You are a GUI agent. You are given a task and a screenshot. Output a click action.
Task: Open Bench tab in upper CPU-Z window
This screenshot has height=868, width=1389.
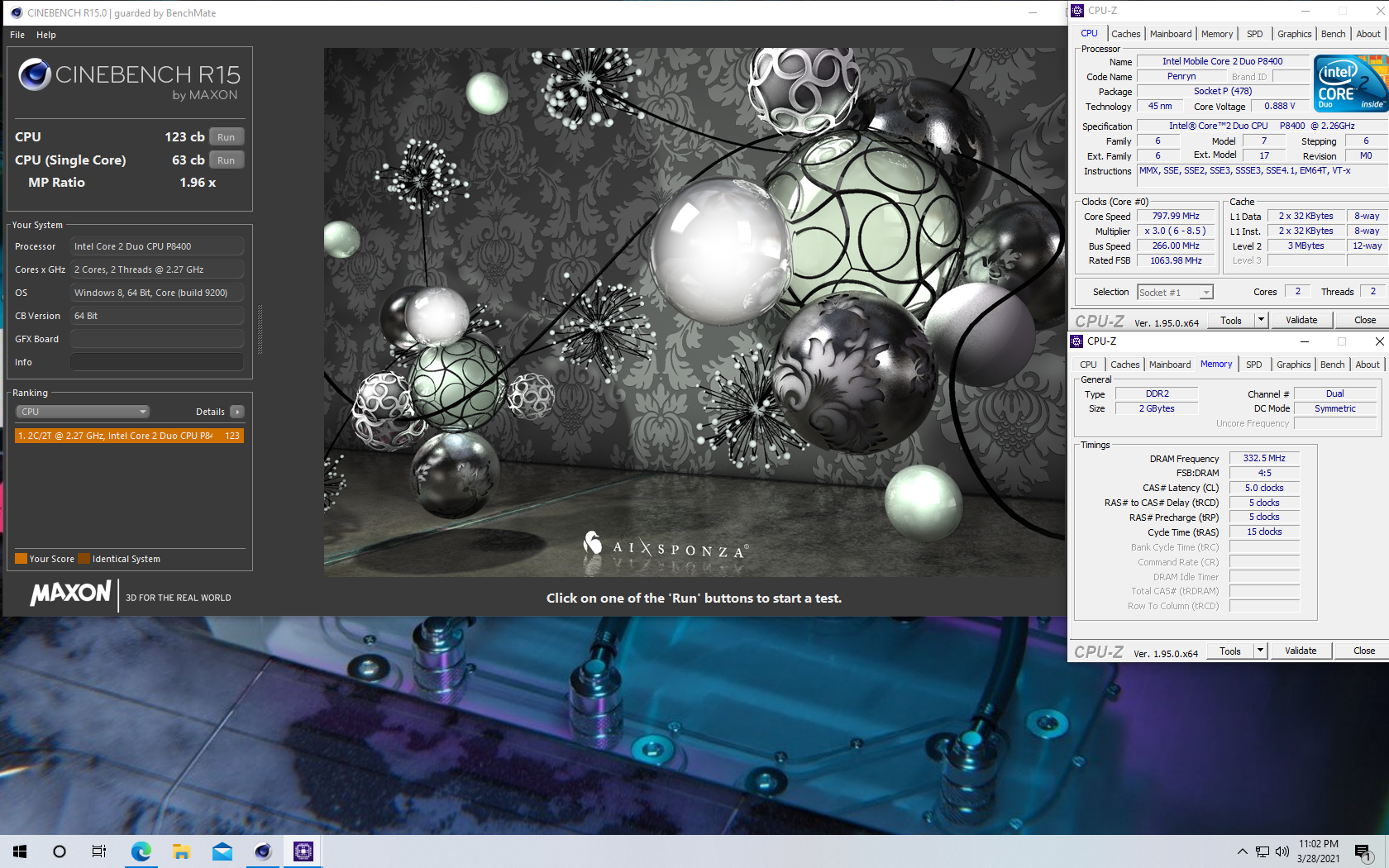1334,34
